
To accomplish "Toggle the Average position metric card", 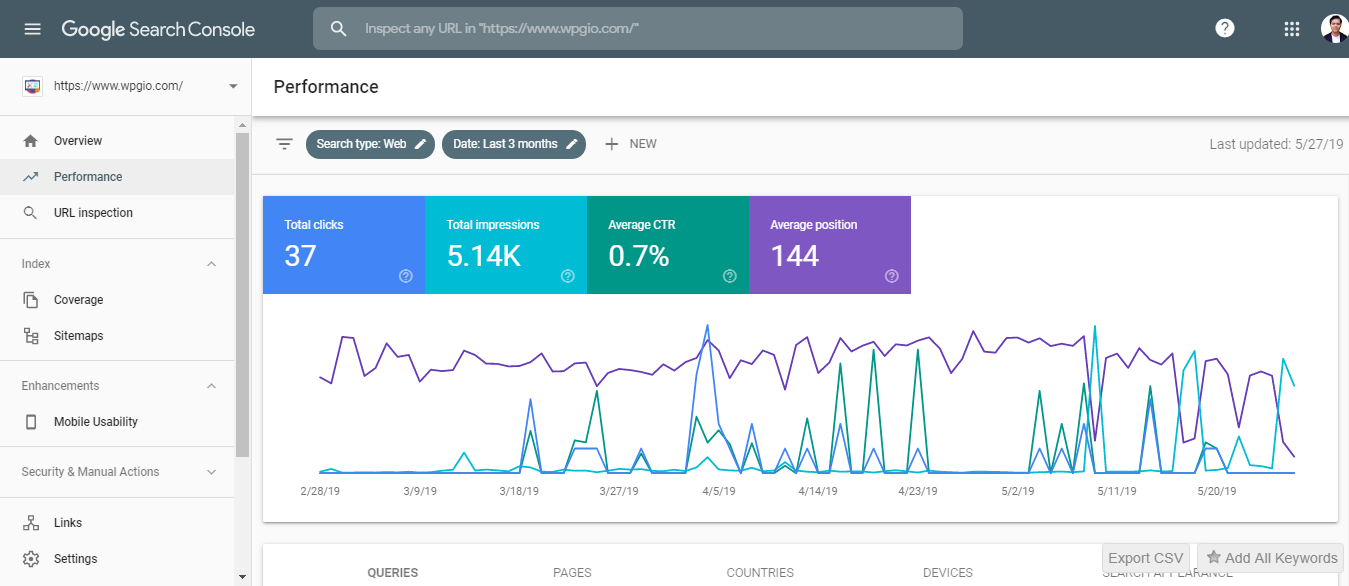I will (x=830, y=245).
